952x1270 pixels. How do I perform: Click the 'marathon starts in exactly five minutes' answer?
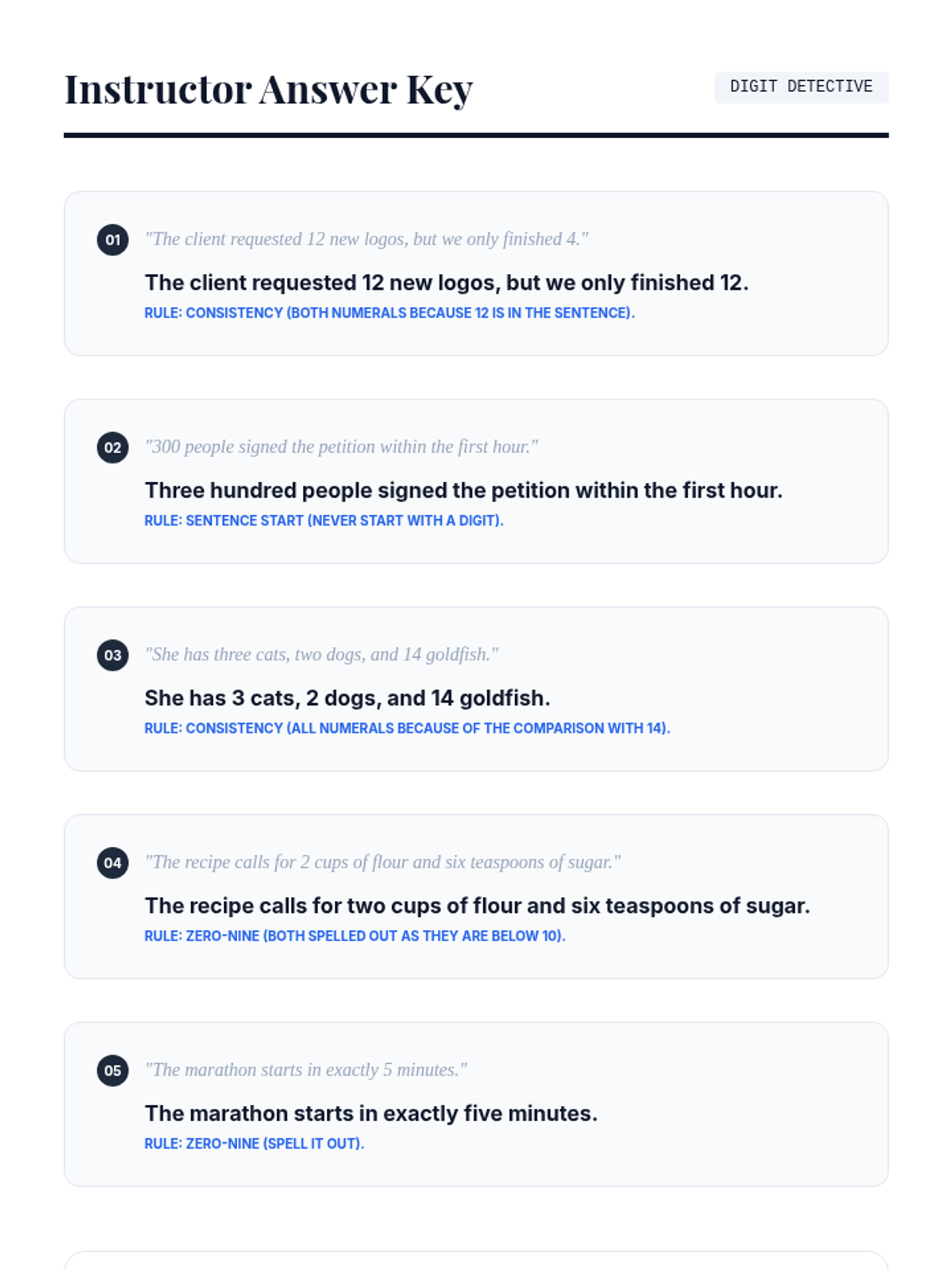pos(371,1114)
